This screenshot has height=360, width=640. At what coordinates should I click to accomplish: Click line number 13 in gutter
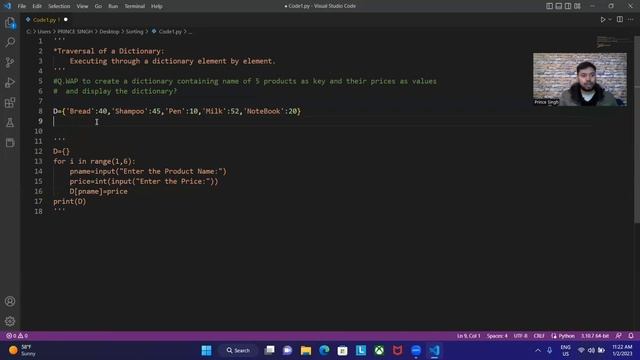(x=38, y=161)
